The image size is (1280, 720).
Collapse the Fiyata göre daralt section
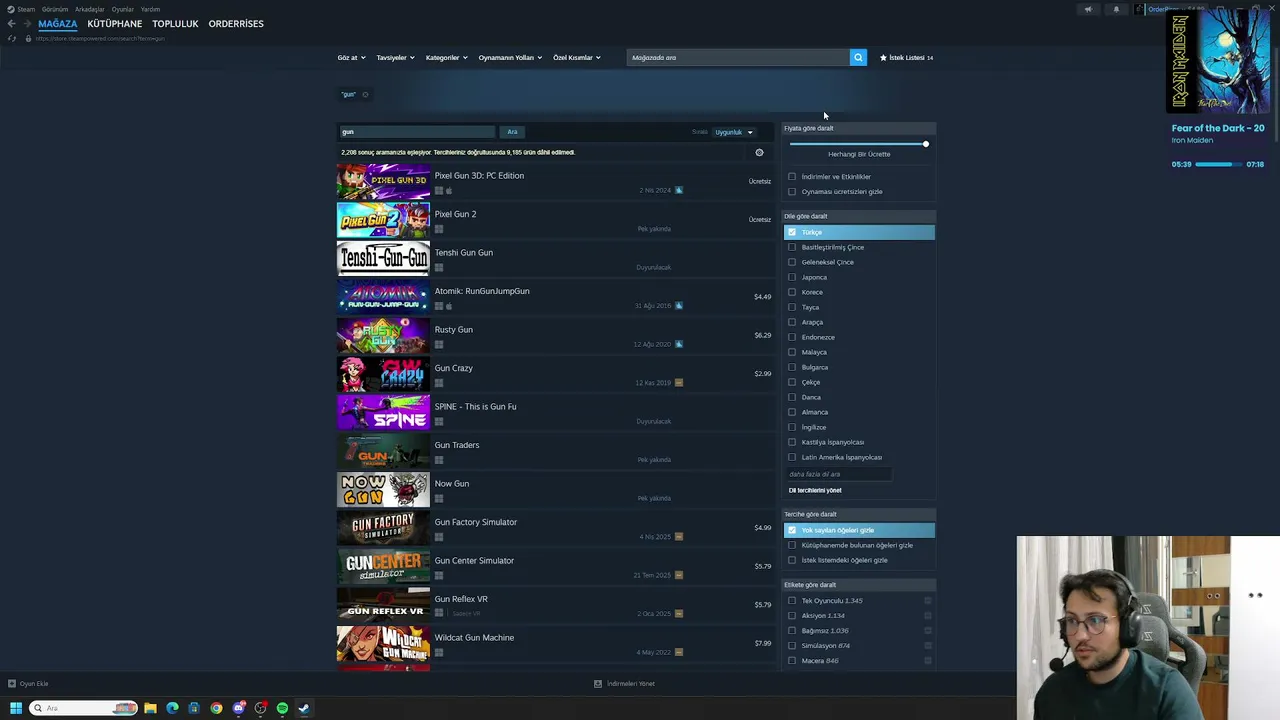tap(859, 128)
